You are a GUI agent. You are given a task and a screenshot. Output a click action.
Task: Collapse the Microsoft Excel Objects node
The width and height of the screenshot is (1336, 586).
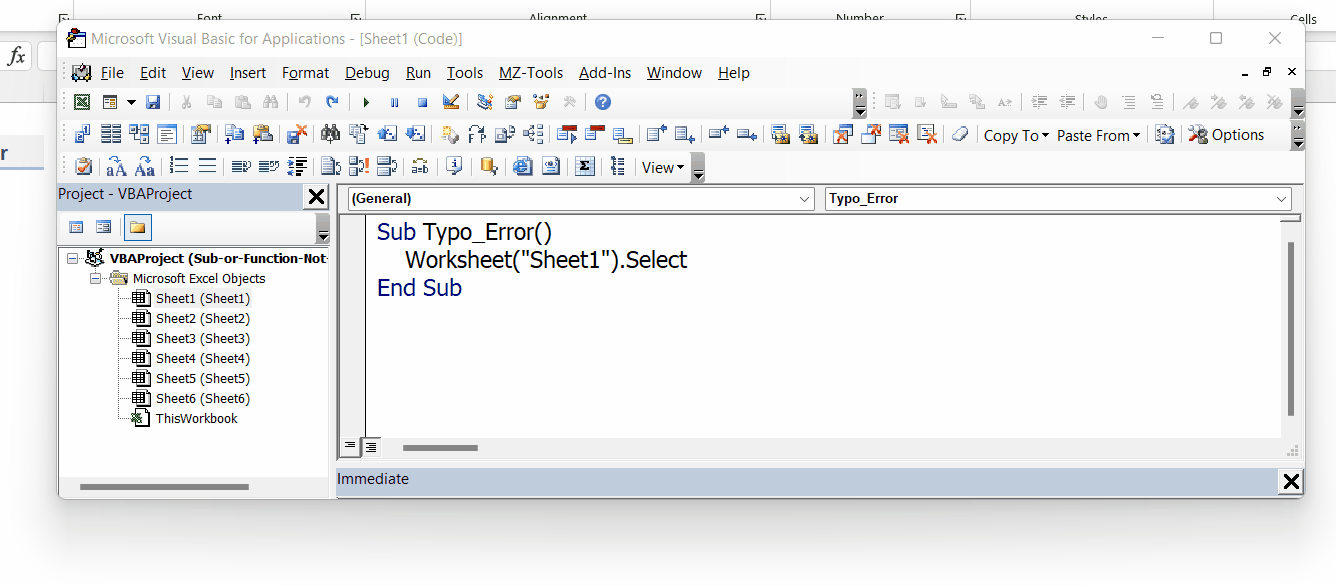click(97, 278)
